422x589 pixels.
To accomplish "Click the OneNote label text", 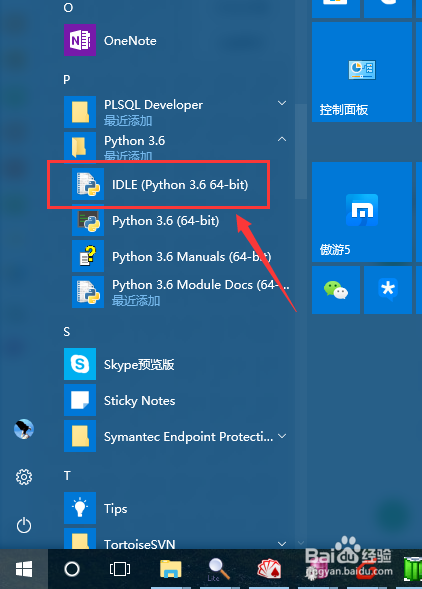I will [x=130, y=41].
